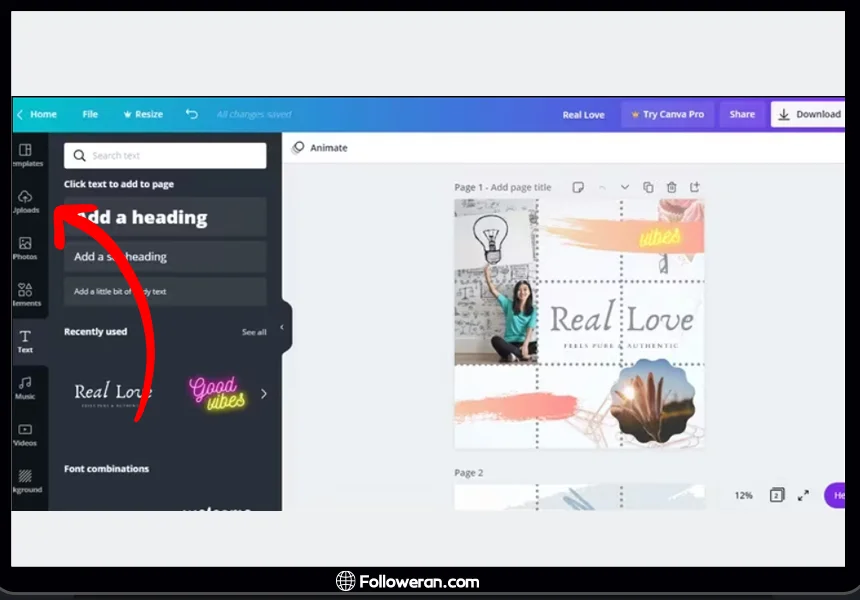
Task: Open the Uploads panel in sidebar
Action: pos(26,201)
